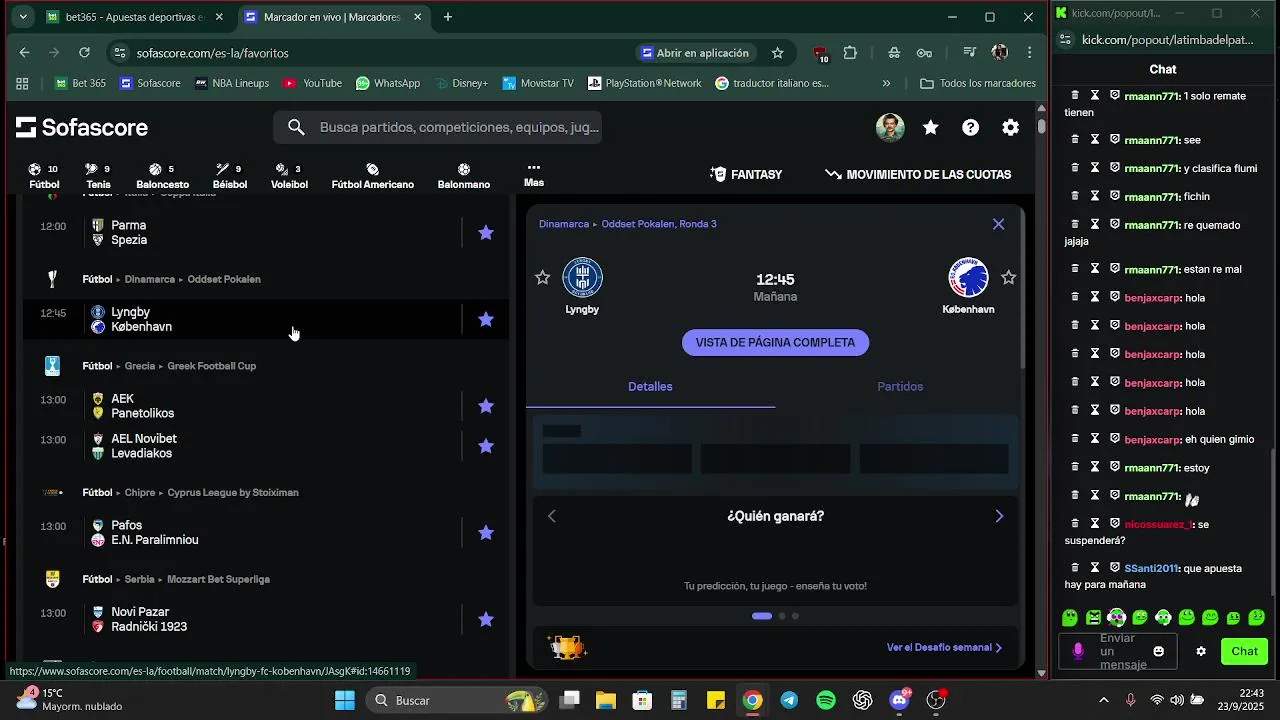Select the Béisbol sport icon
The height and width of the screenshot is (720, 1280).
point(230,176)
